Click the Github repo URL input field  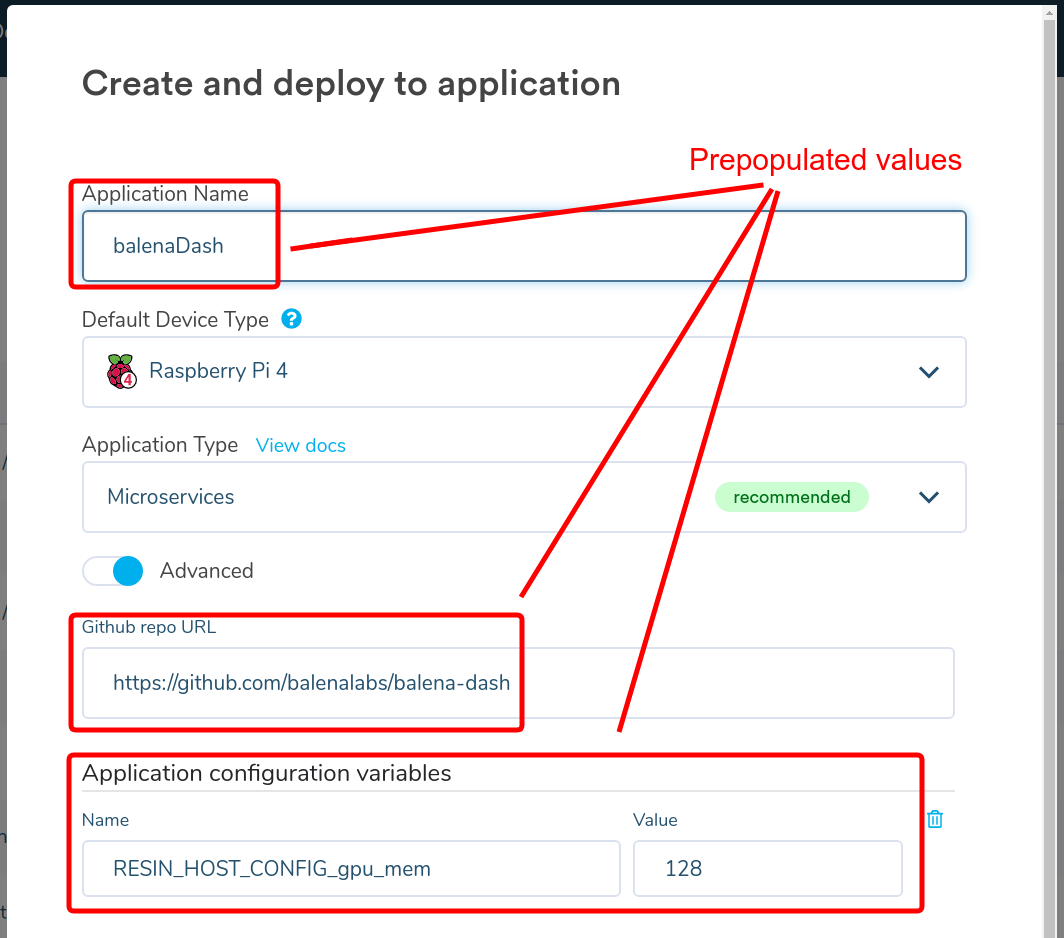click(400, 682)
